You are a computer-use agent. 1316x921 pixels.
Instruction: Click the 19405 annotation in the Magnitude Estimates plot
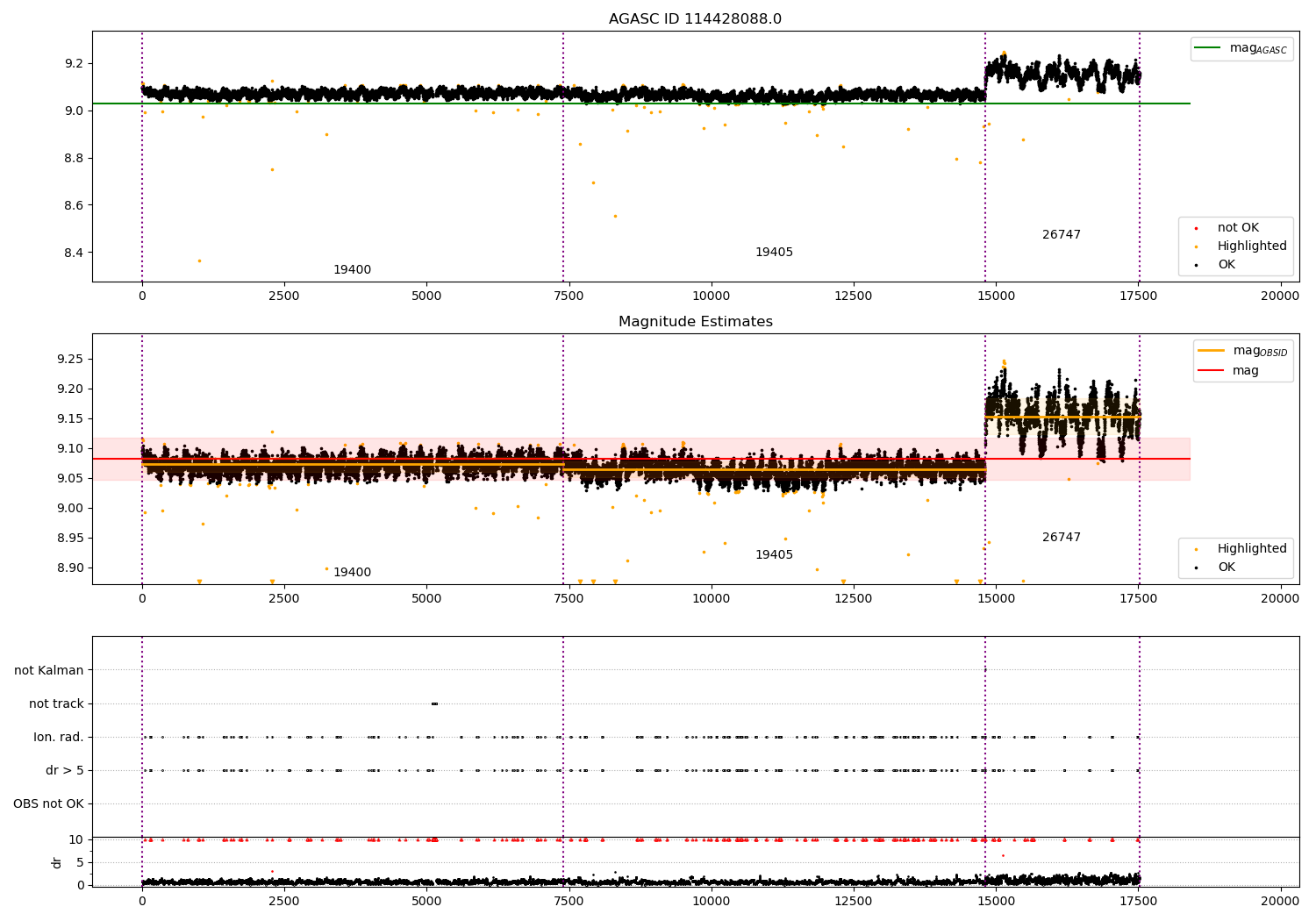tap(774, 555)
